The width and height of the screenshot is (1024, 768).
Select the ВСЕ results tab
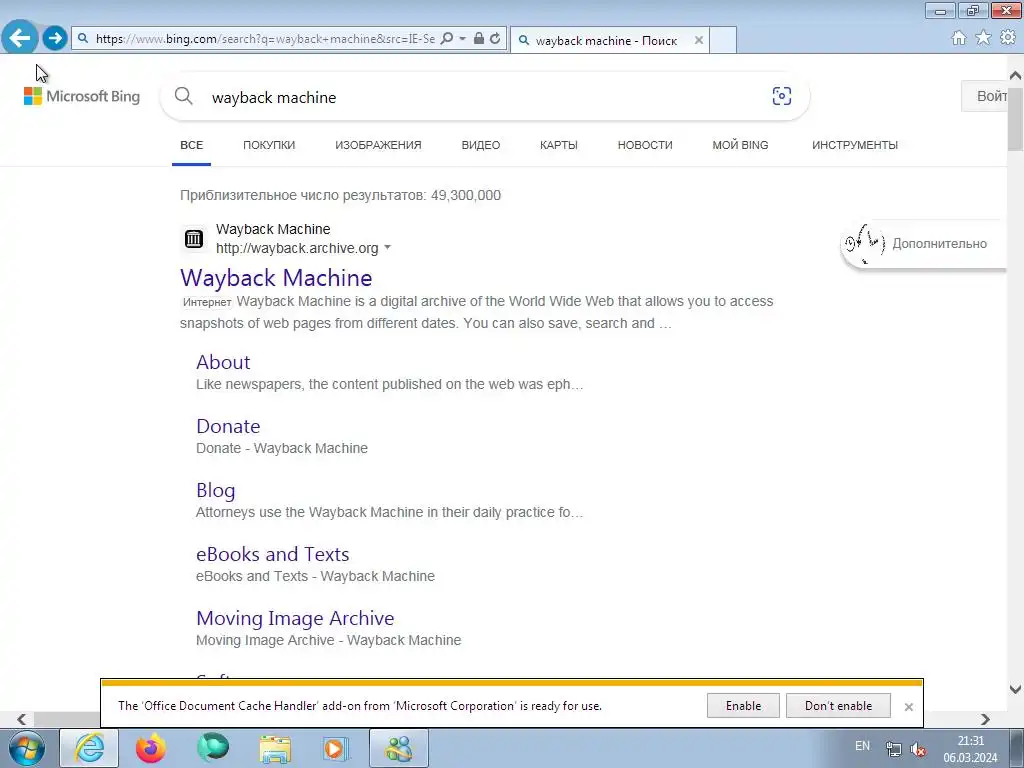(191, 145)
